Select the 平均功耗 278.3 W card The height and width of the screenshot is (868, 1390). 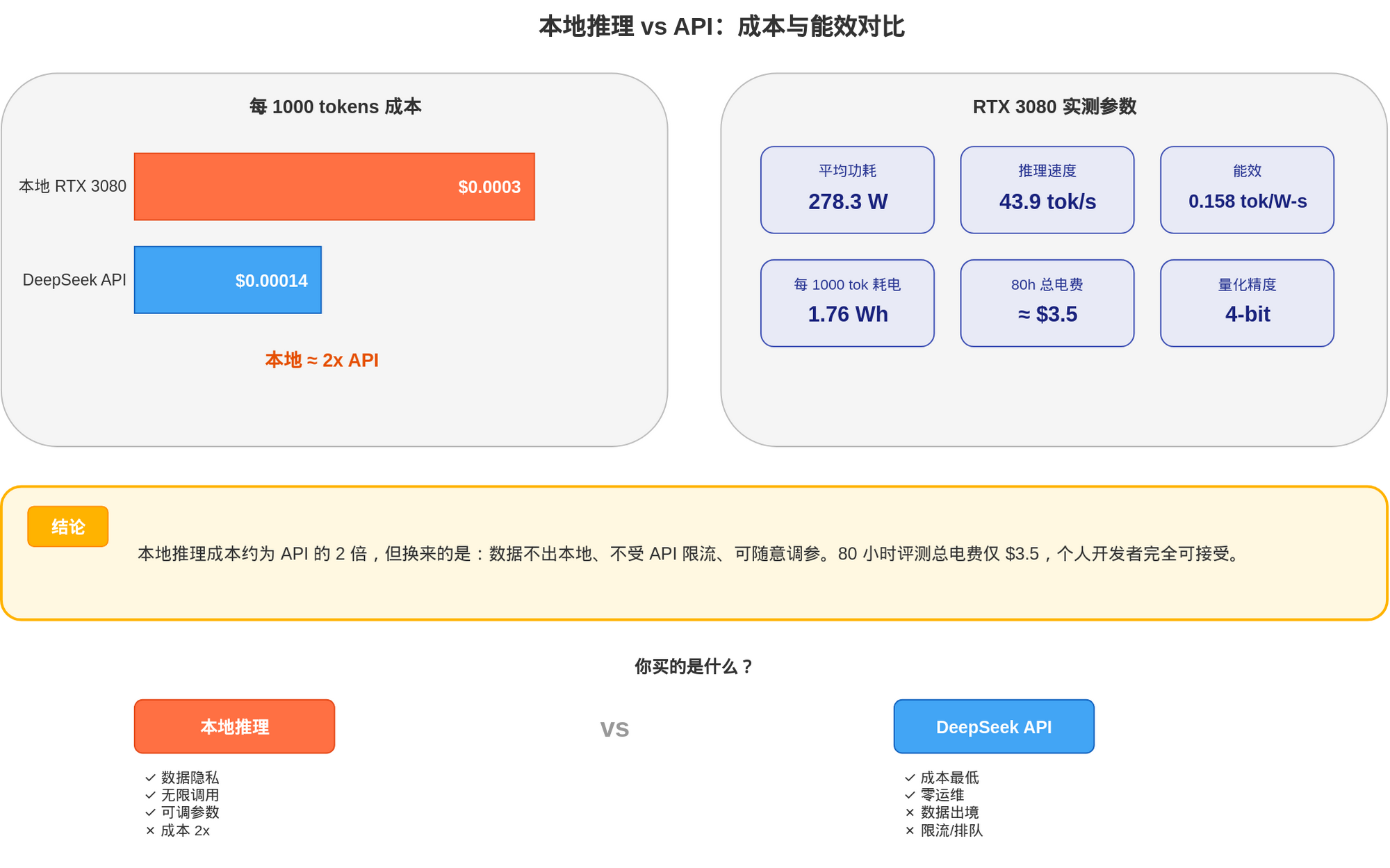(847, 190)
